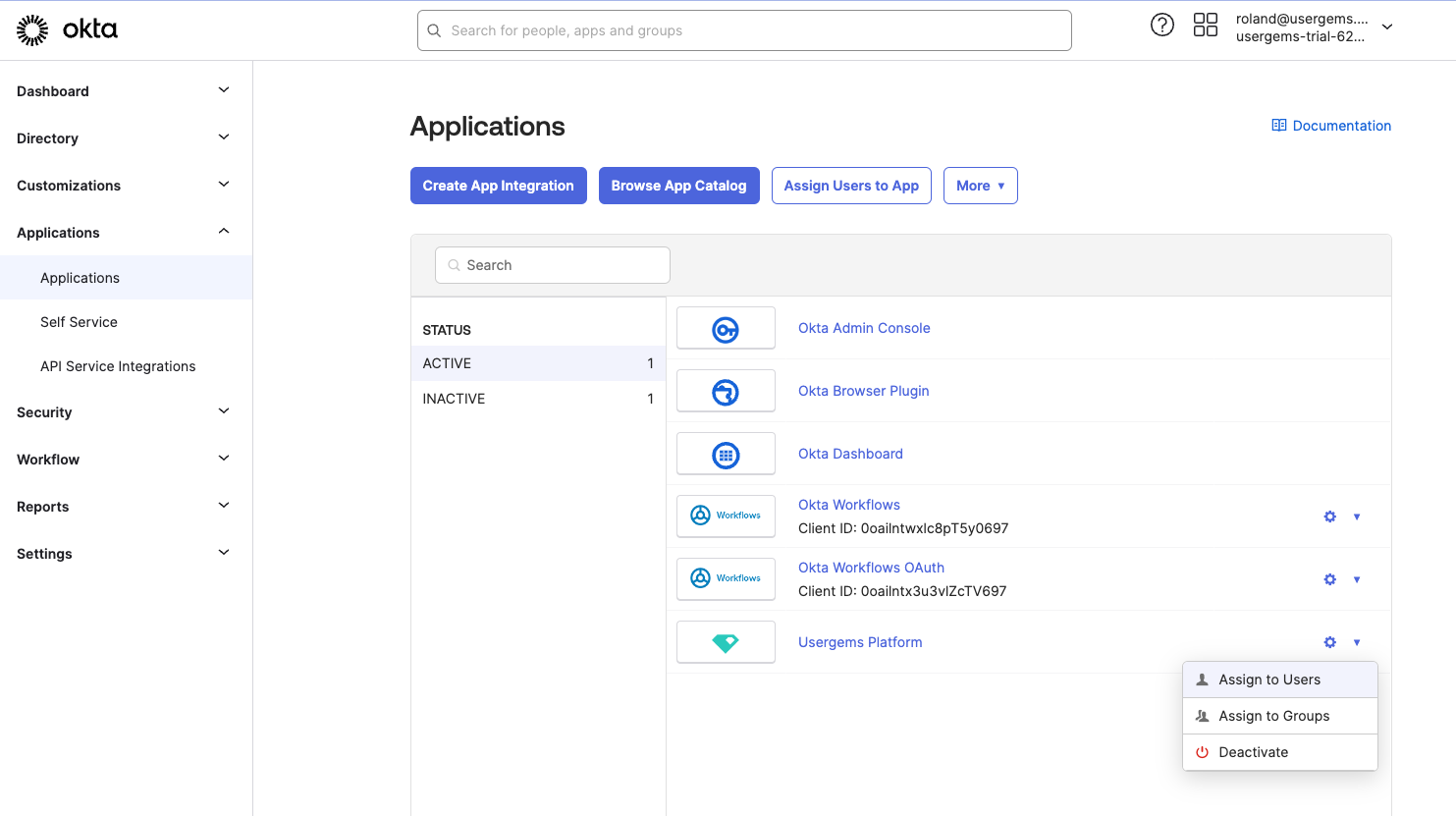
Task: Open the help question mark icon
Action: 1162,26
